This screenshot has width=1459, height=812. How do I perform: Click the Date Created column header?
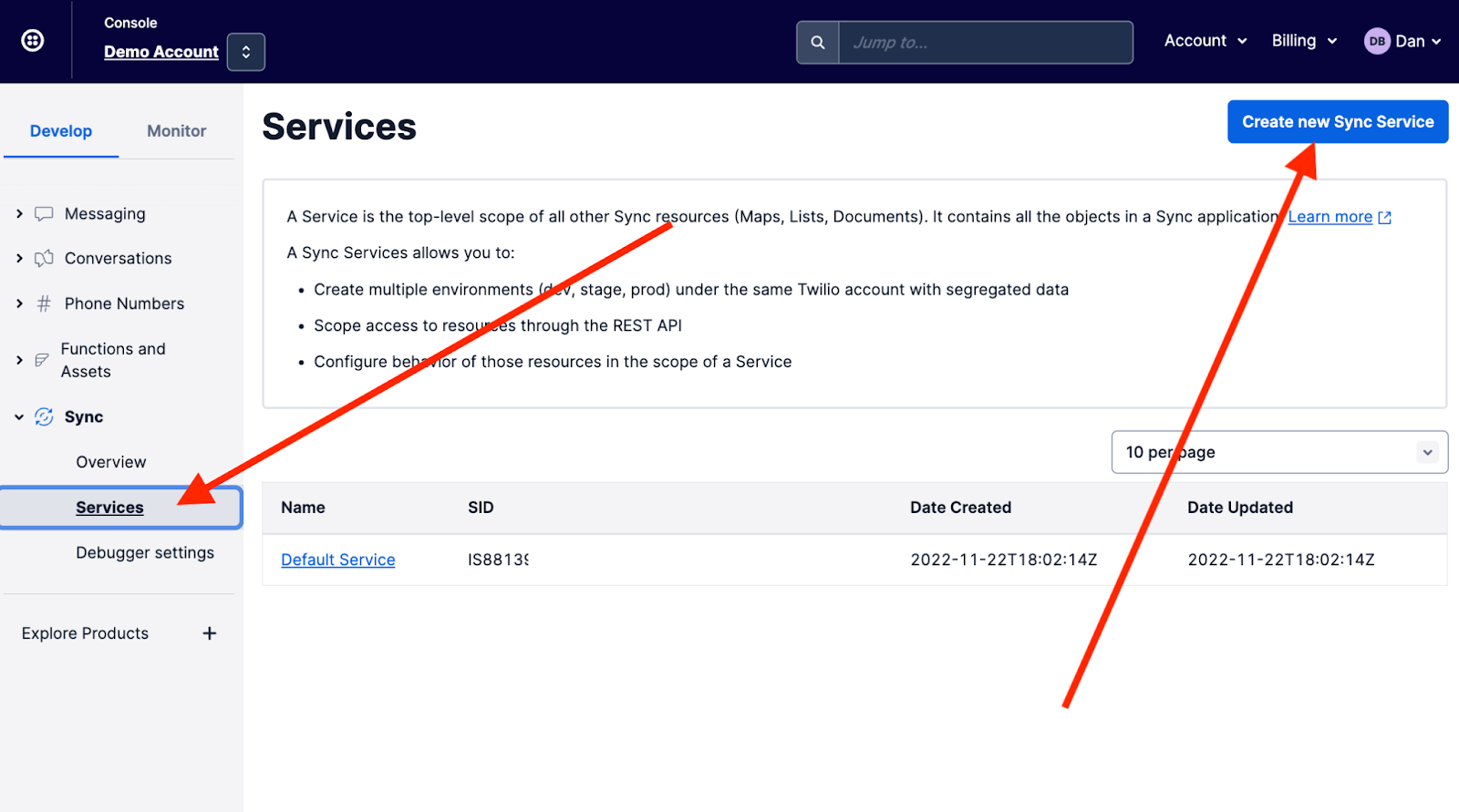pos(960,508)
